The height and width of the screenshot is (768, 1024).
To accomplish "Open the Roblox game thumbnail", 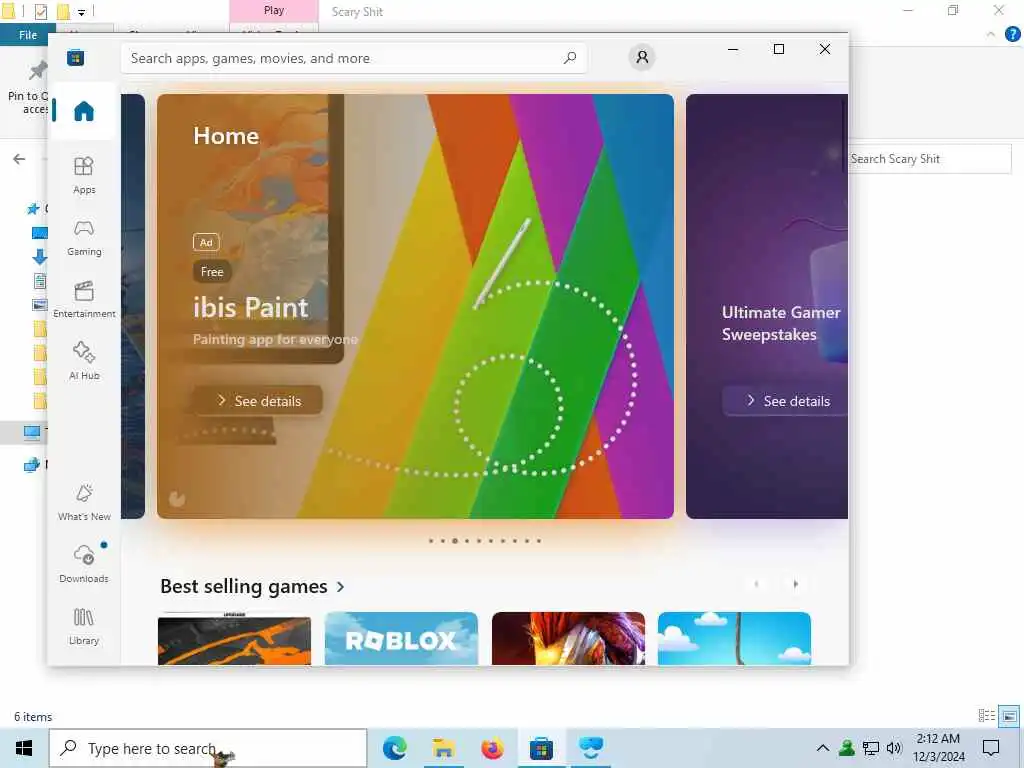I will (x=401, y=638).
